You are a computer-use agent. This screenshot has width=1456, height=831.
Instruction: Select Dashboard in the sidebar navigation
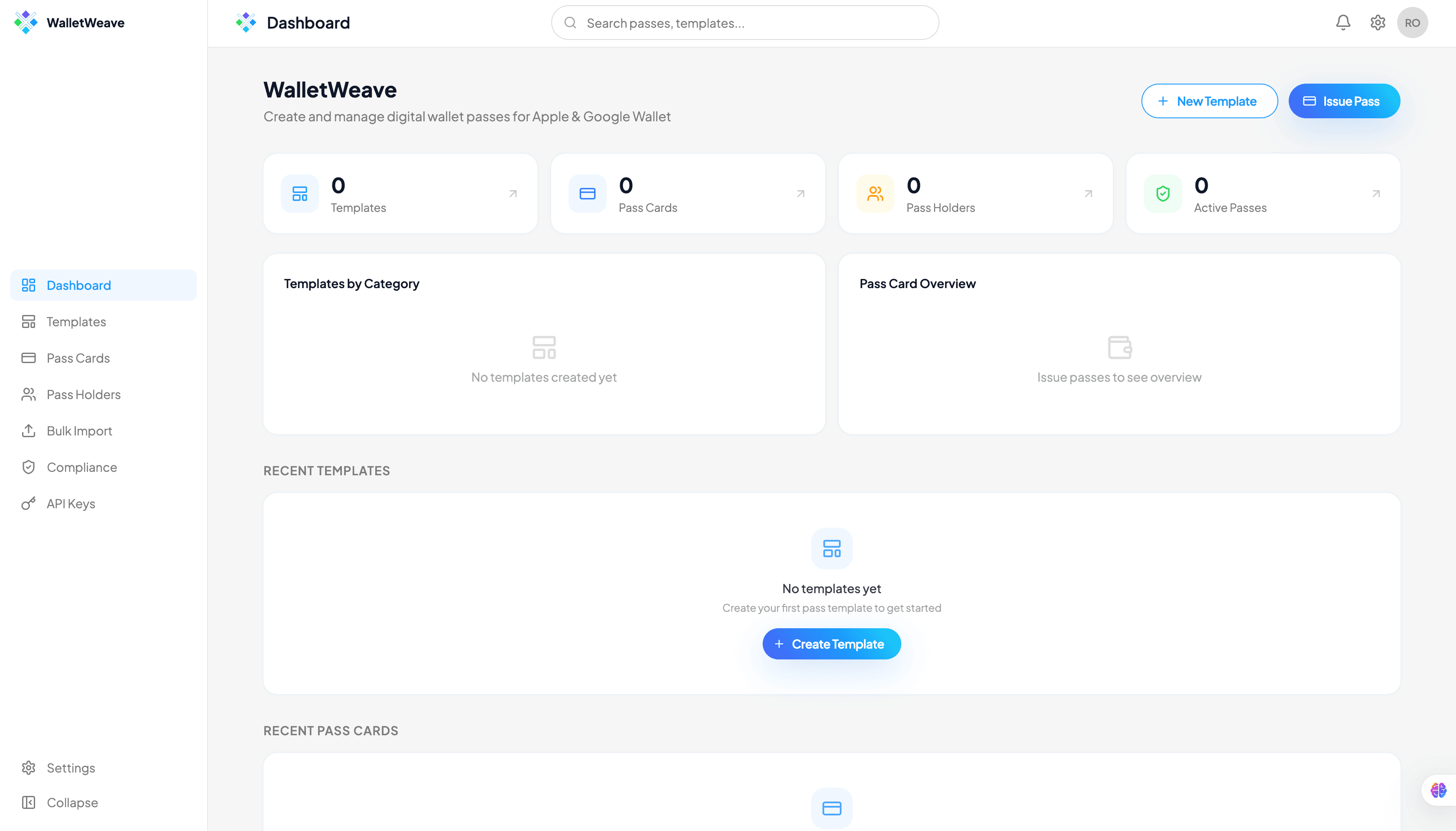pyautogui.click(x=78, y=285)
